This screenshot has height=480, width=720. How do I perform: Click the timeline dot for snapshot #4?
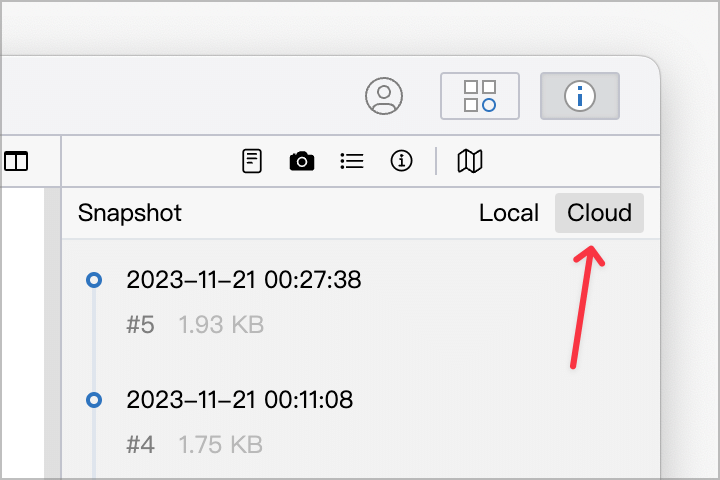94,400
